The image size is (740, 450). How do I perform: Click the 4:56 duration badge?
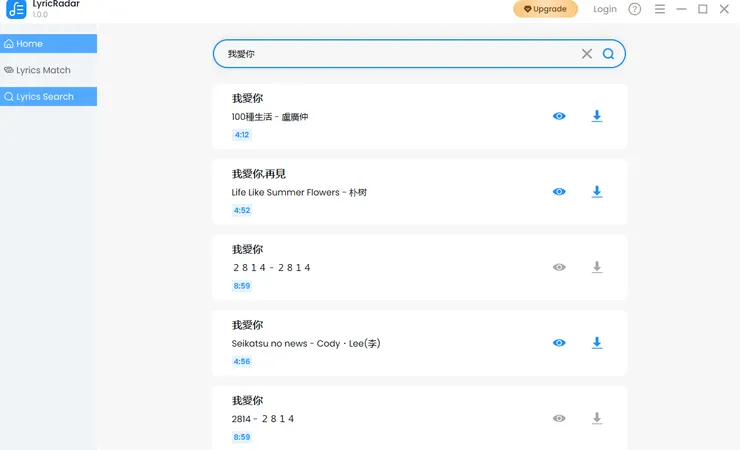click(242, 361)
